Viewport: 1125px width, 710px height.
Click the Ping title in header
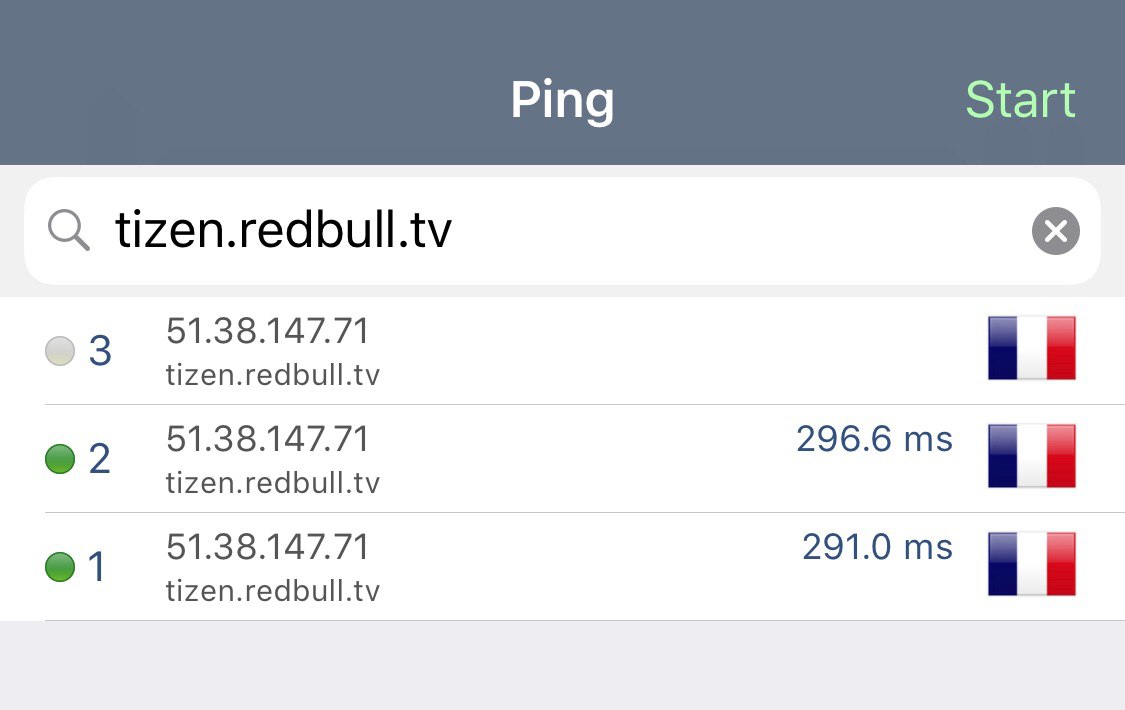pos(562,100)
